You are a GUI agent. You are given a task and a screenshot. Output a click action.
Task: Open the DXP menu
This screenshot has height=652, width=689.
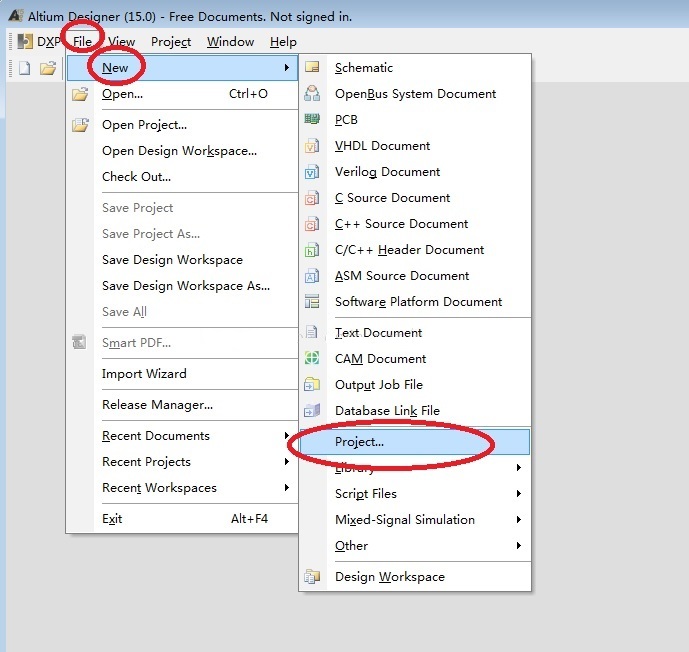pos(48,42)
